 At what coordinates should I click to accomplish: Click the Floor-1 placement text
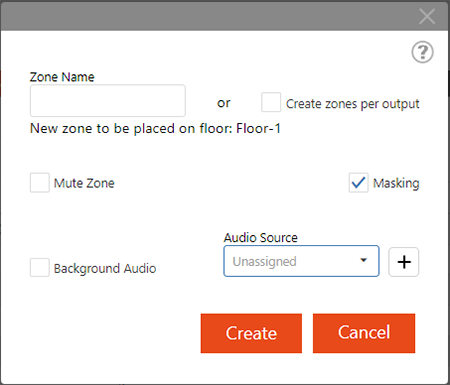pos(258,128)
